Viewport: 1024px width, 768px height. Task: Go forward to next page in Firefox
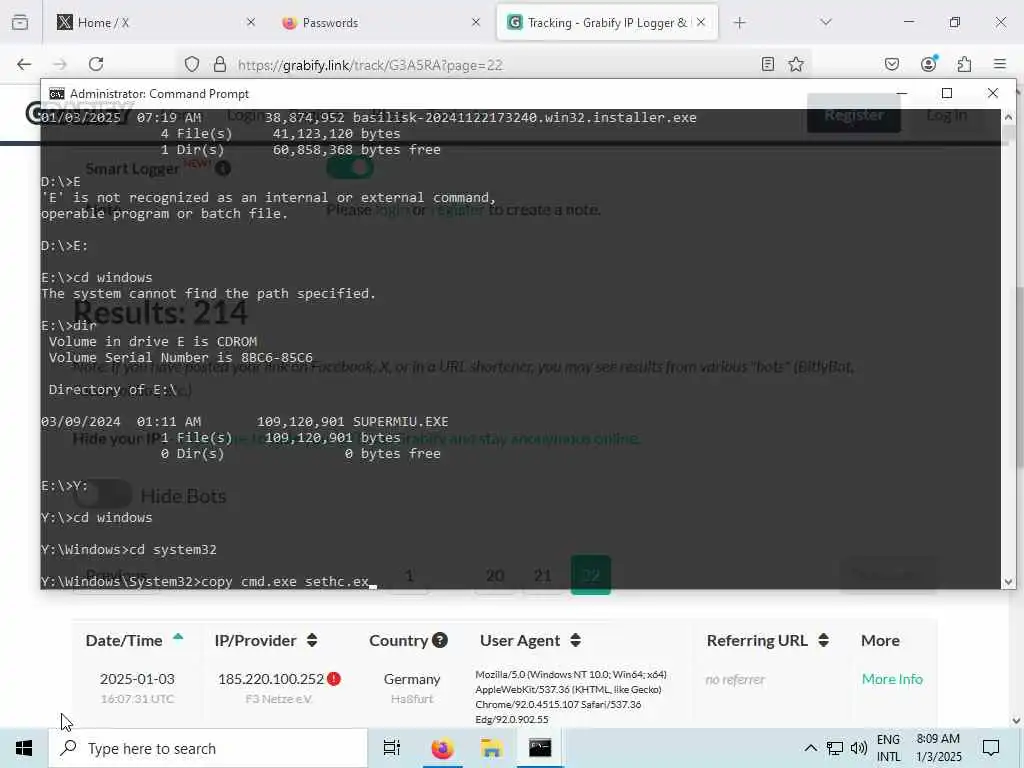point(60,64)
